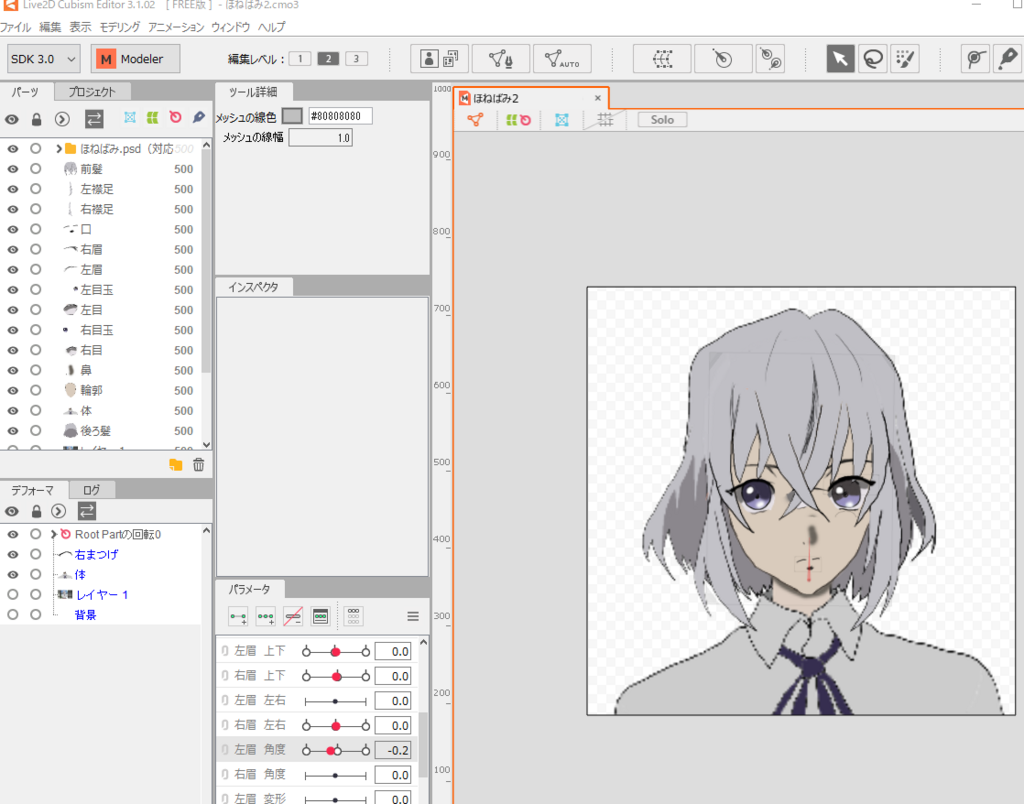Click the add three key points parameter icon
Screen dimensions: 1024x804
(x=266, y=616)
